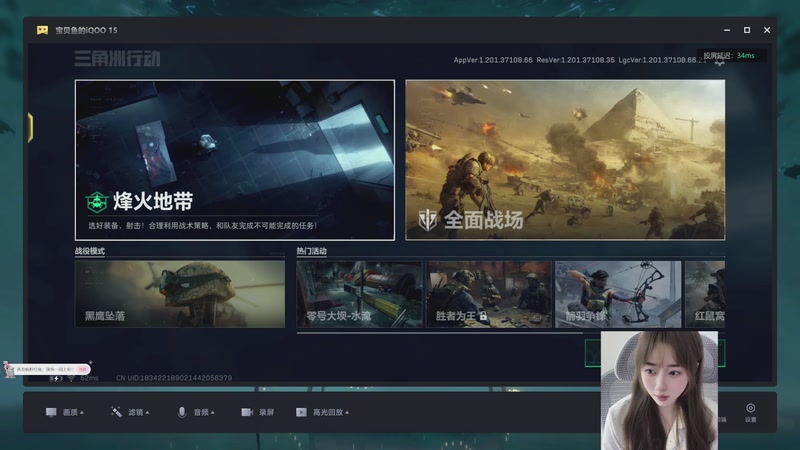Image resolution: width=800 pixels, height=450 pixels.
Task: Open the 烽火地带 game mode card
Action: click(x=235, y=160)
